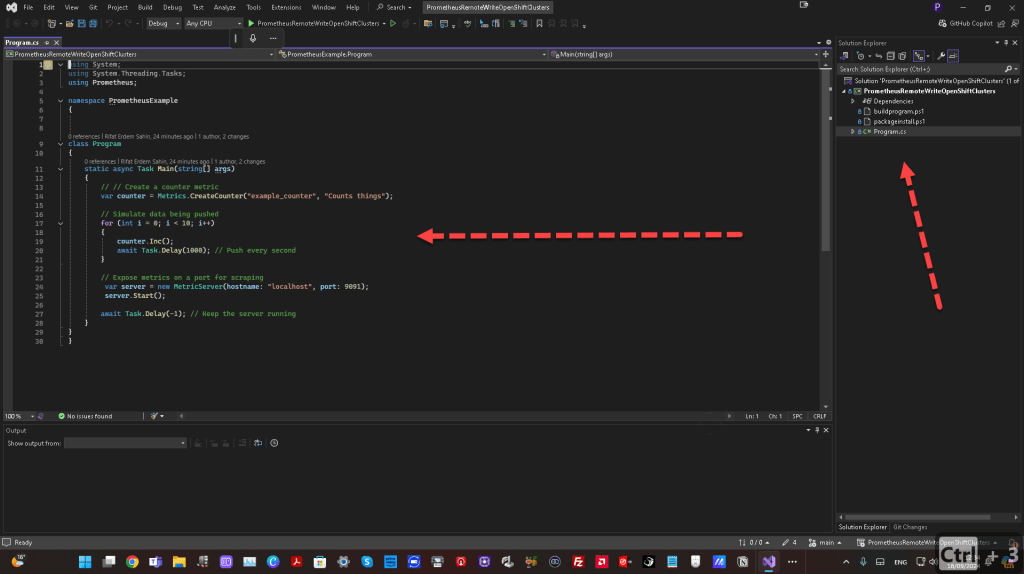Pin the Program.cs tab
1024x574 pixels.
[47, 42]
